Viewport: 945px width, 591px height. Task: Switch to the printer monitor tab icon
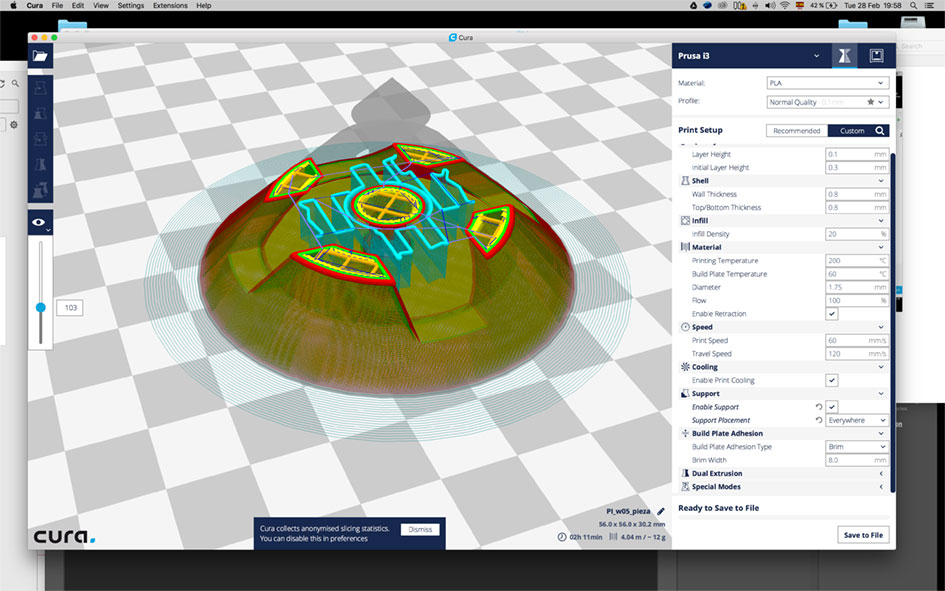(x=876, y=56)
